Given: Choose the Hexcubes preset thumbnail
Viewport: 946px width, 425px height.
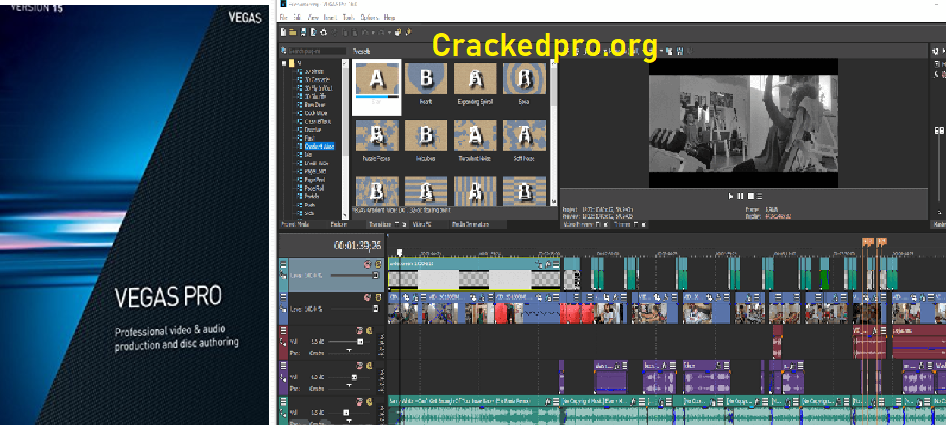Looking at the screenshot, I should 426,135.
